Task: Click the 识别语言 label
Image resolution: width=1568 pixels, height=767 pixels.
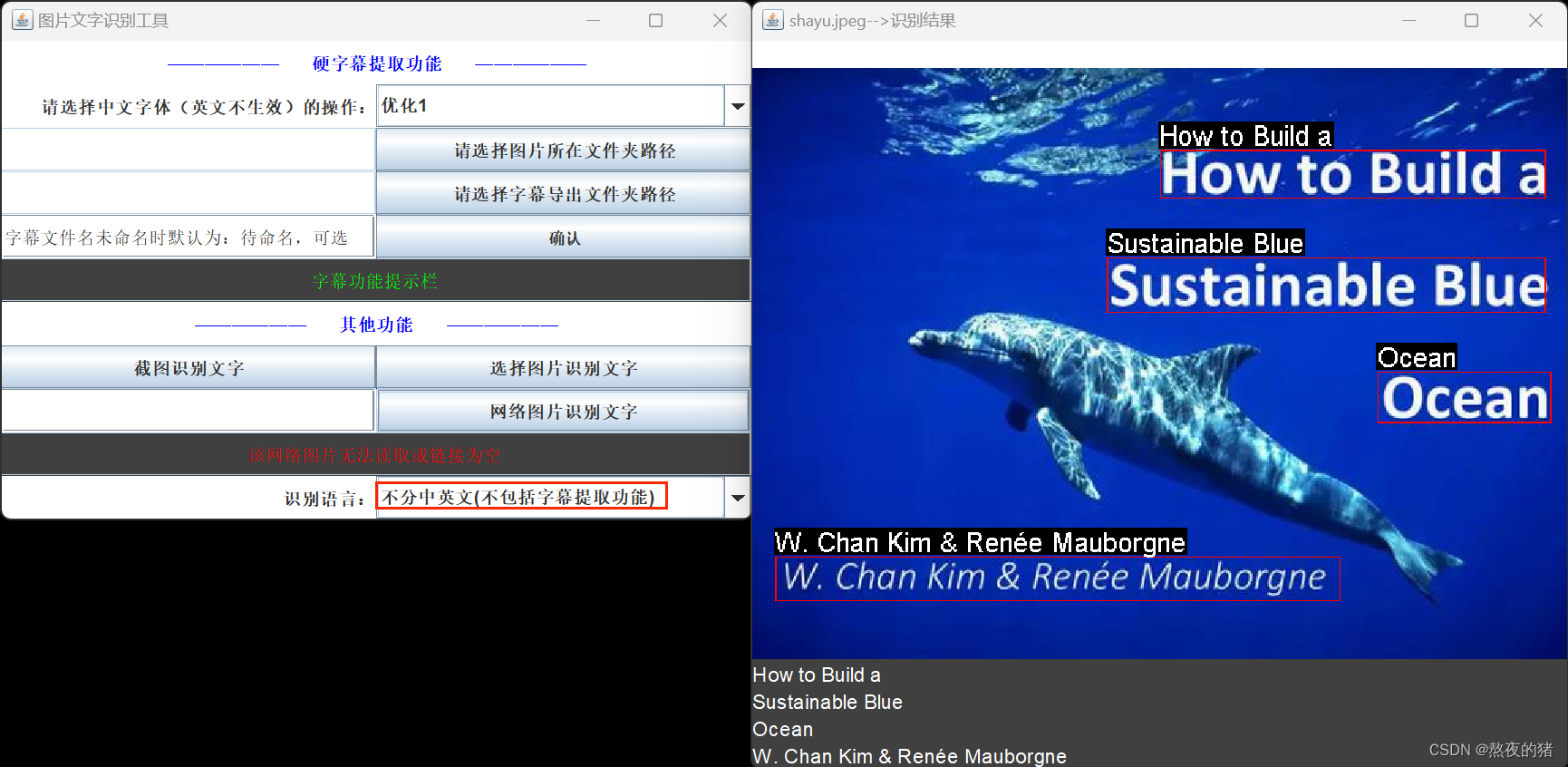Action: [324, 499]
